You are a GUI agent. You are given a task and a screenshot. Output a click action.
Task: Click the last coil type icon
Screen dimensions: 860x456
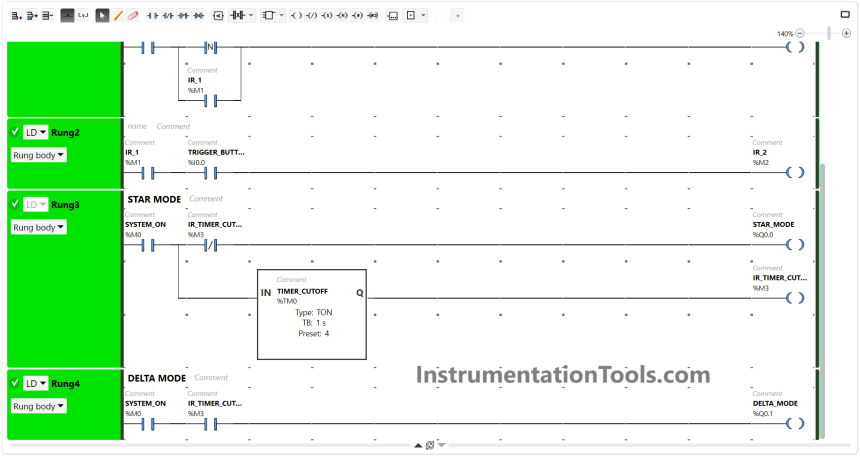pyautogui.click(x=373, y=15)
